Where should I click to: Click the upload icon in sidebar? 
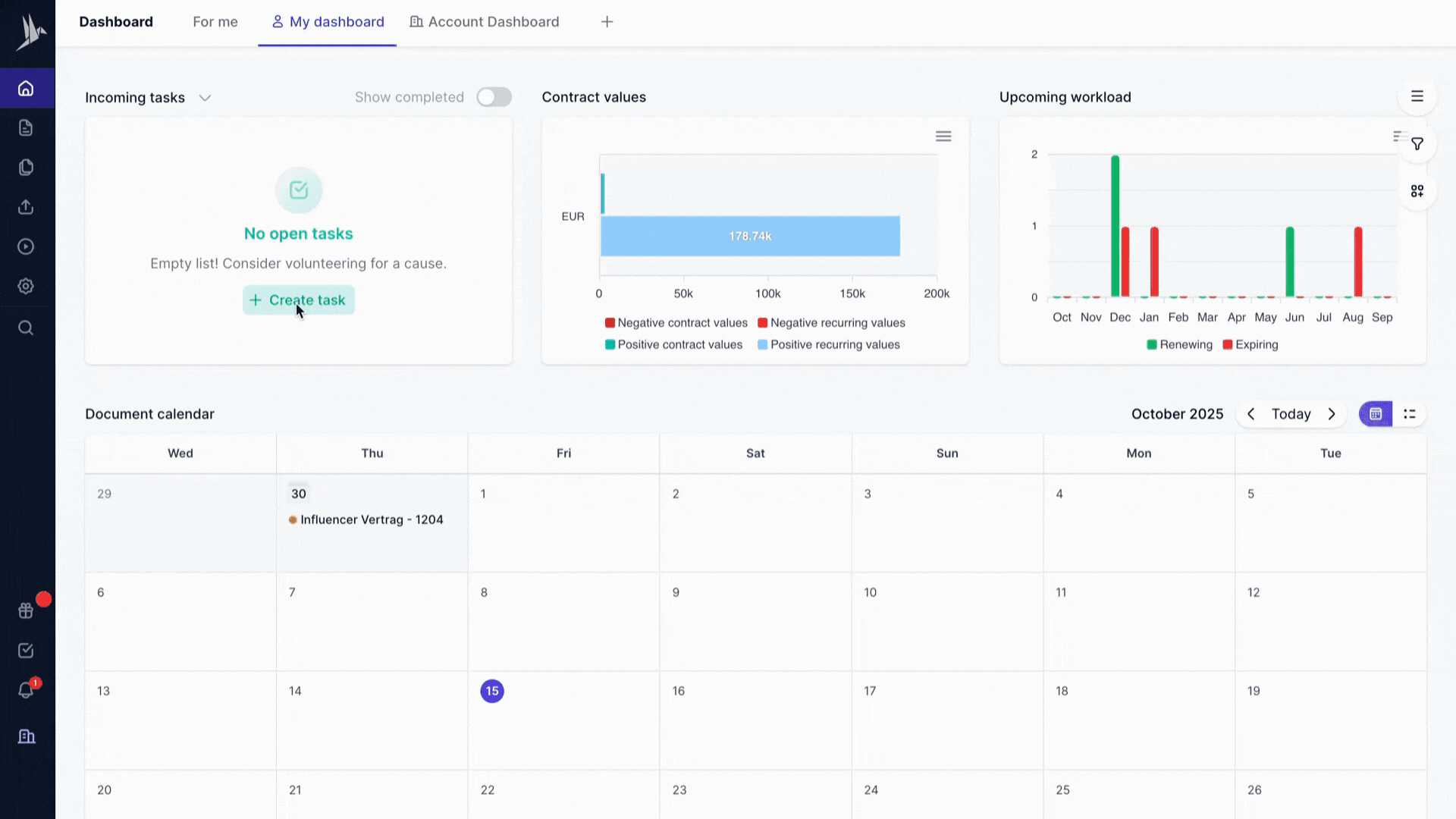coord(26,207)
